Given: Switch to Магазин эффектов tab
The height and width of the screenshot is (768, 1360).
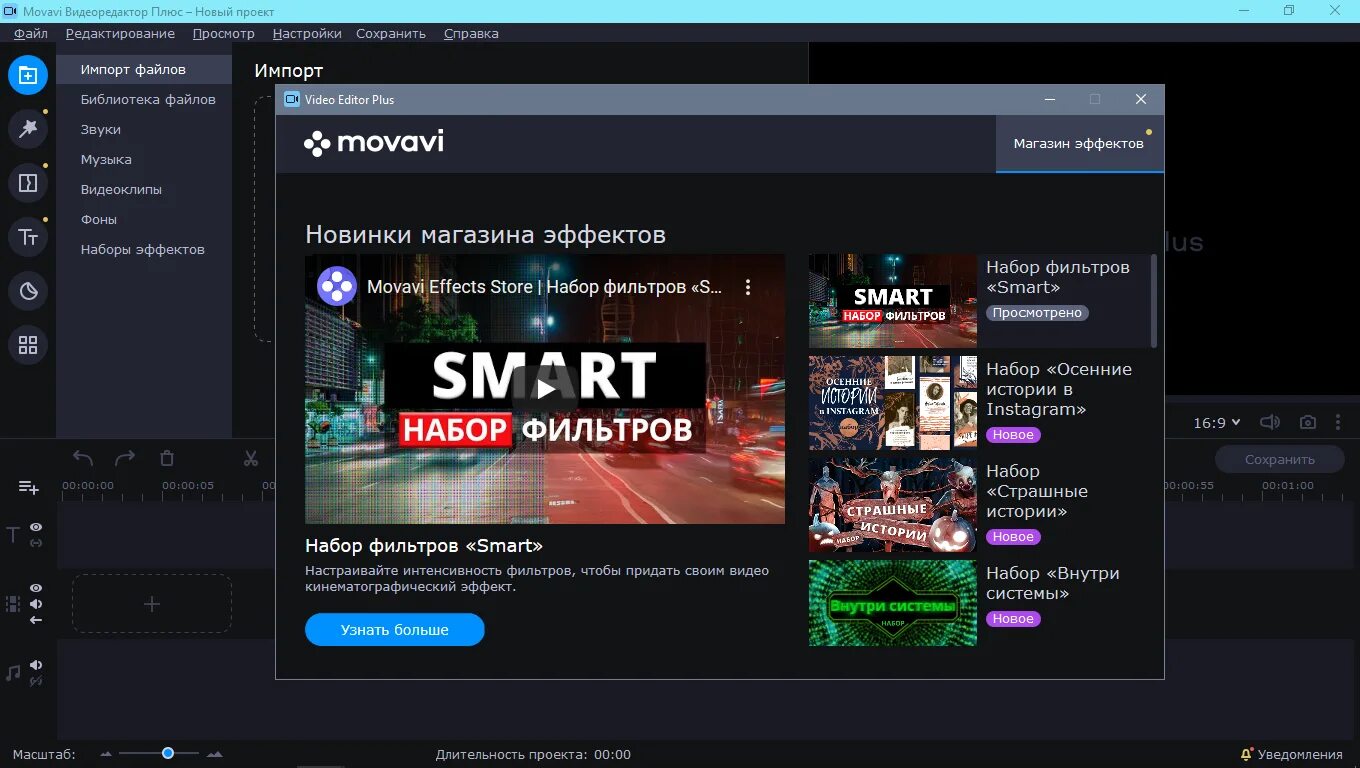Looking at the screenshot, I should point(1079,143).
